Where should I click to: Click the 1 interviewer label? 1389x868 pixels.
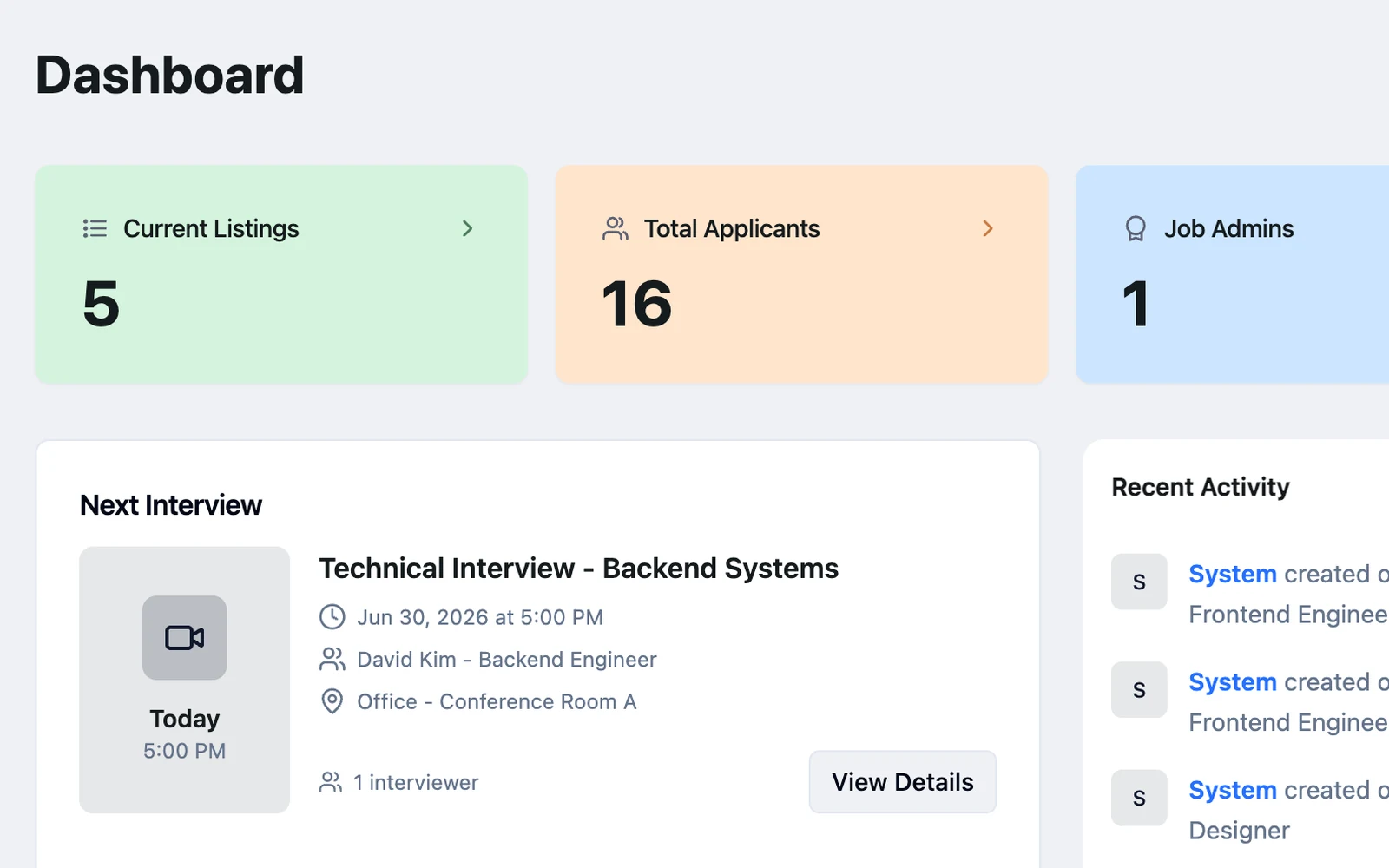coord(416,782)
